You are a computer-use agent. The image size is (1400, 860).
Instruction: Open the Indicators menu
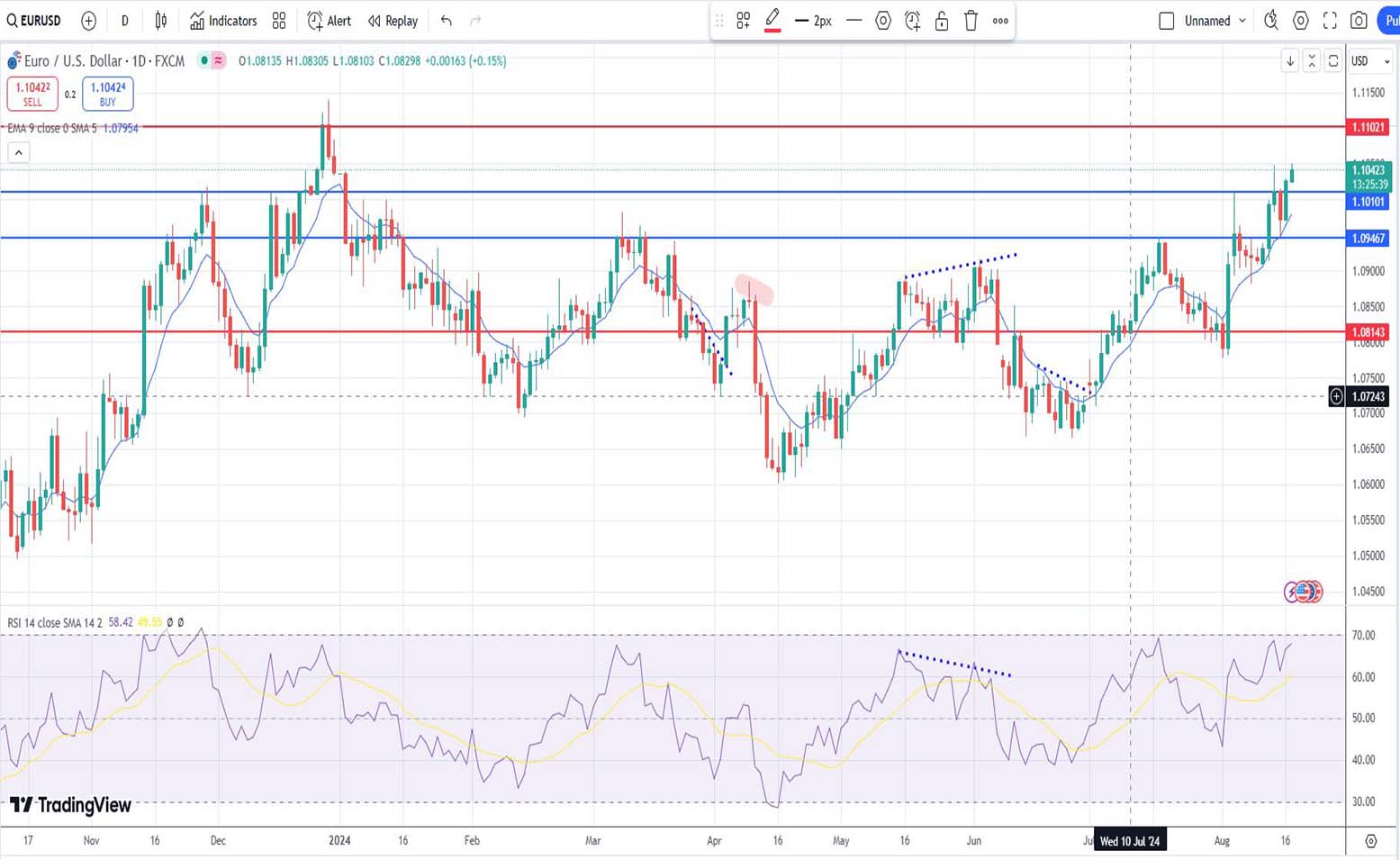tap(223, 21)
